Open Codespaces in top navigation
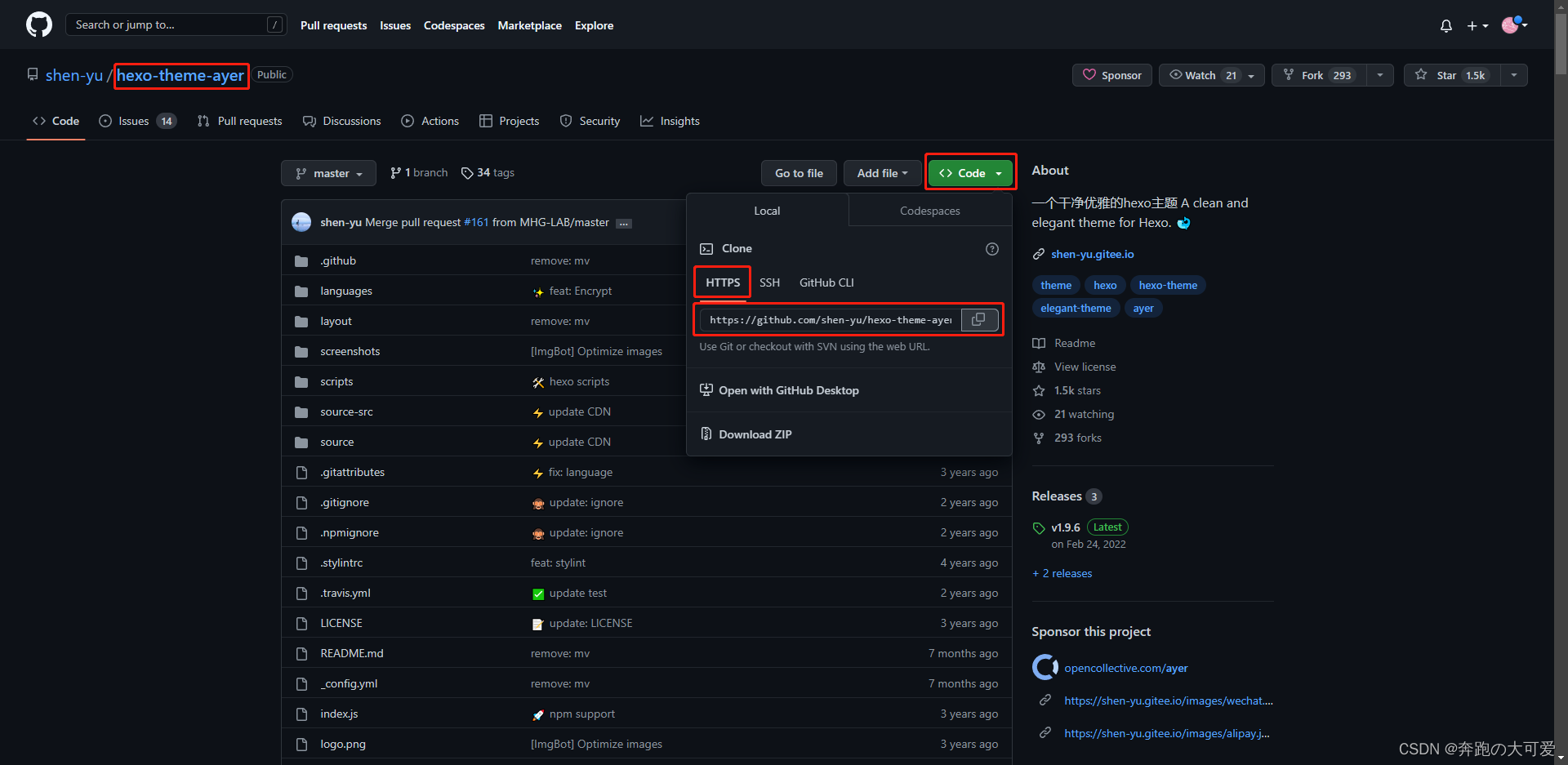 click(x=454, y=25)
